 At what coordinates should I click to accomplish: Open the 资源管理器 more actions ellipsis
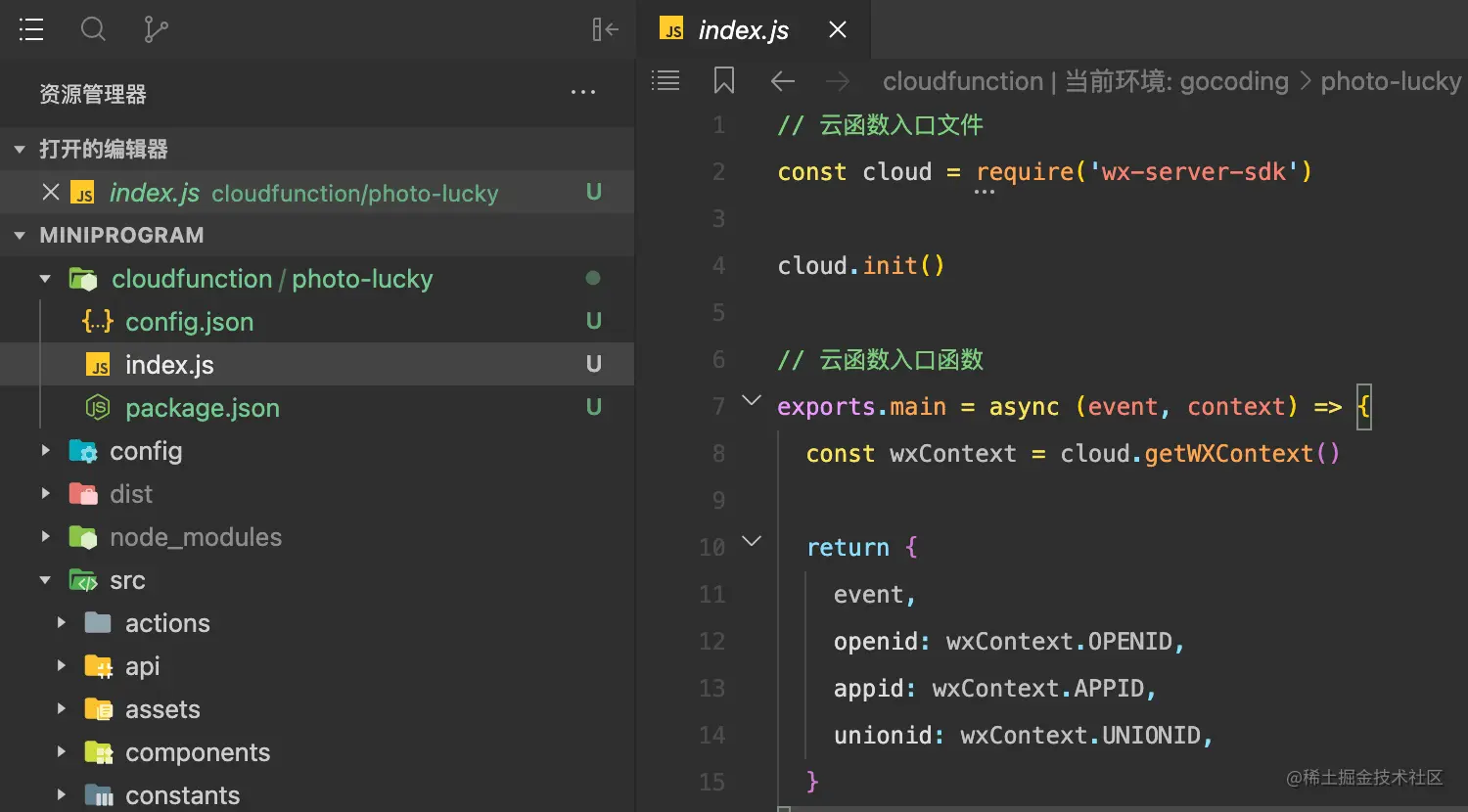[x=583, y=93]
